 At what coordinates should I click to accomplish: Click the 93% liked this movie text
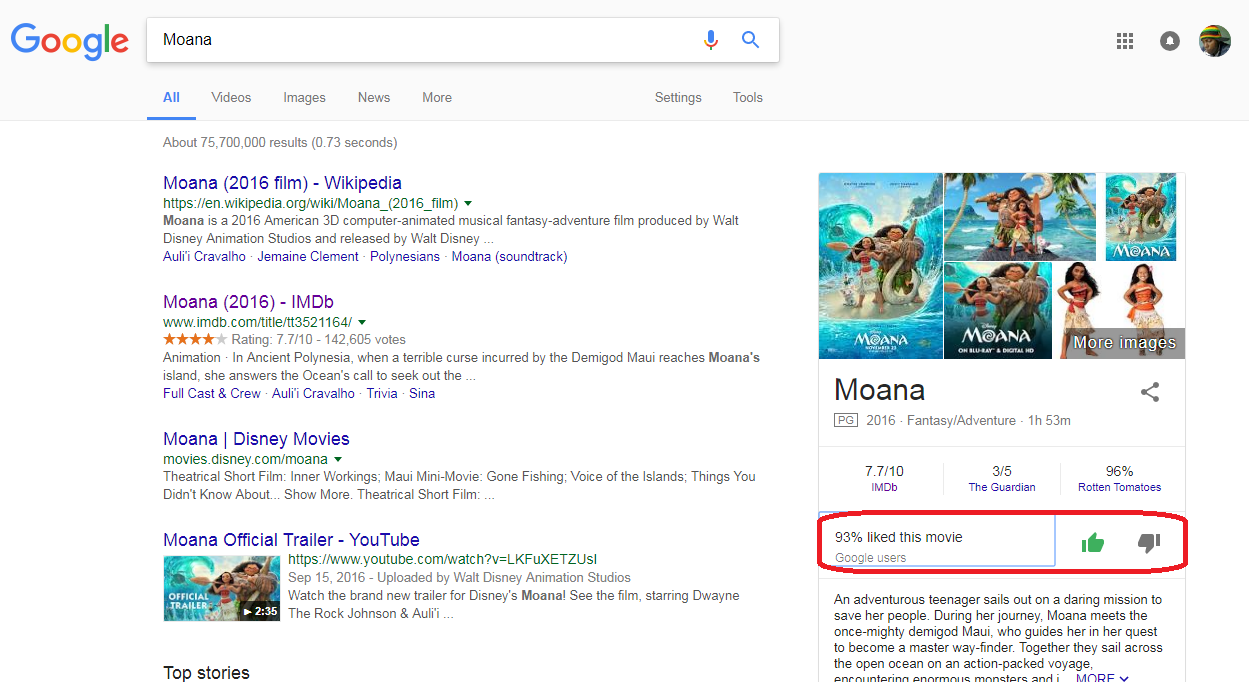tap(899, 537)
